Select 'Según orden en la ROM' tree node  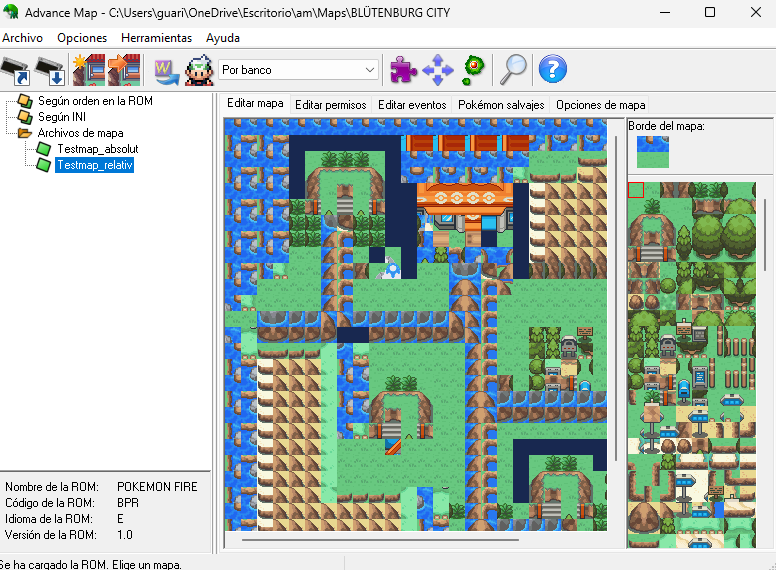(x=95, y=101)
